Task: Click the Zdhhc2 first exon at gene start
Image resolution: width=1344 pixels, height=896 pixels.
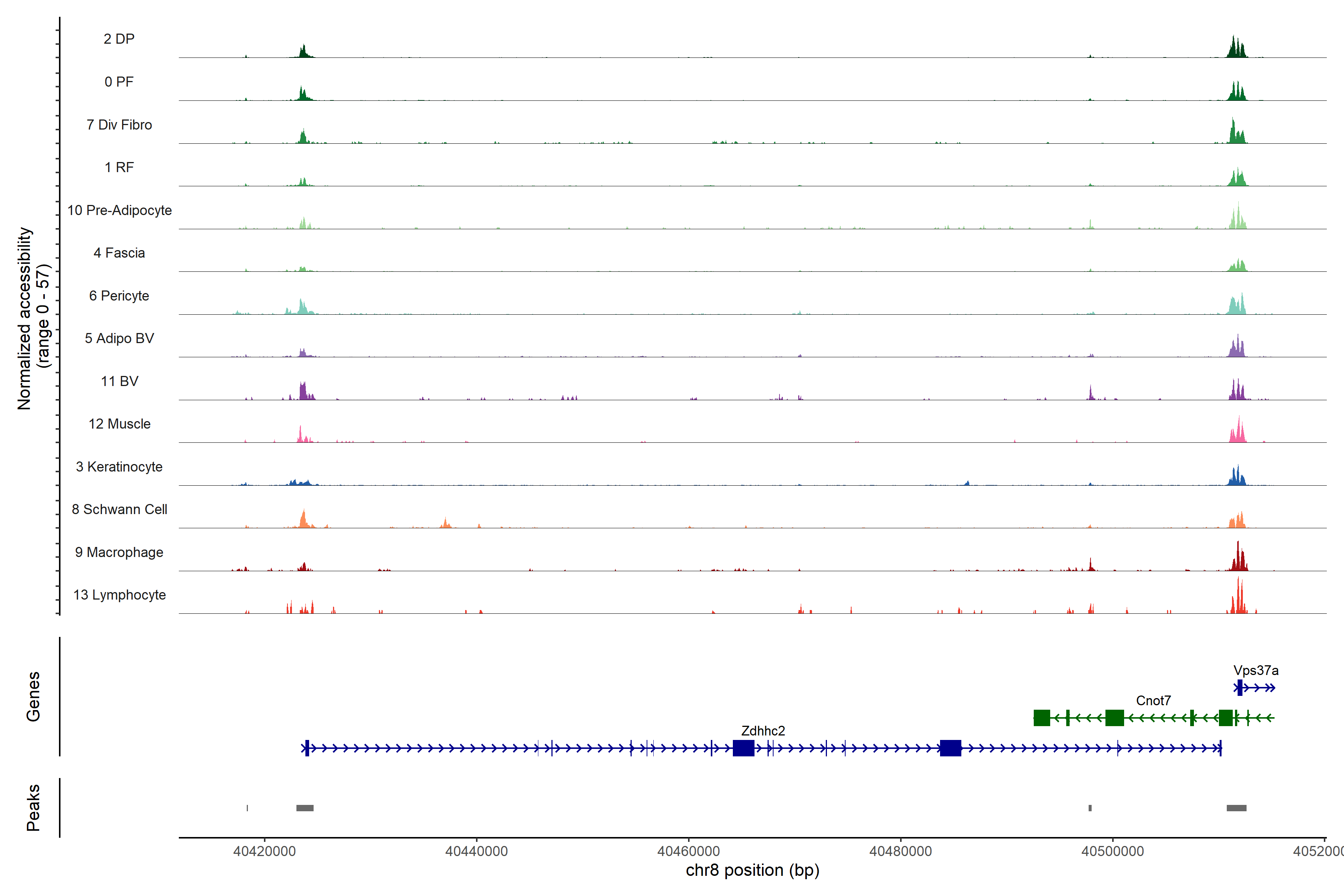Action: (307, 748)
